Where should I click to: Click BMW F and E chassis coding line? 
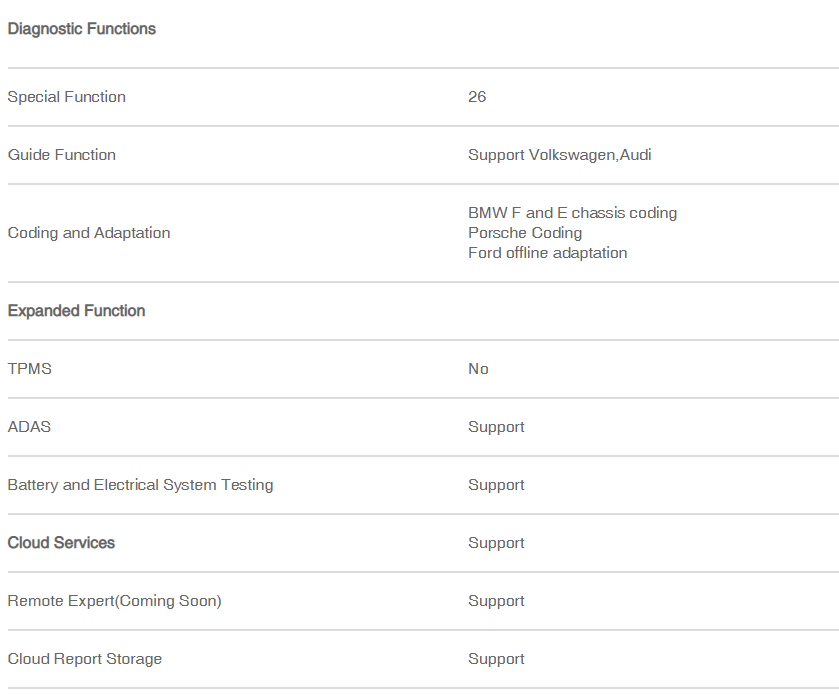[x=572, y=213]
